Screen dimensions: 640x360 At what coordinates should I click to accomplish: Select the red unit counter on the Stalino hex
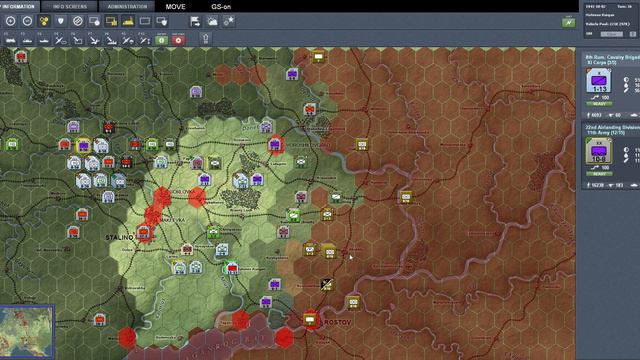tap(144, 233)
